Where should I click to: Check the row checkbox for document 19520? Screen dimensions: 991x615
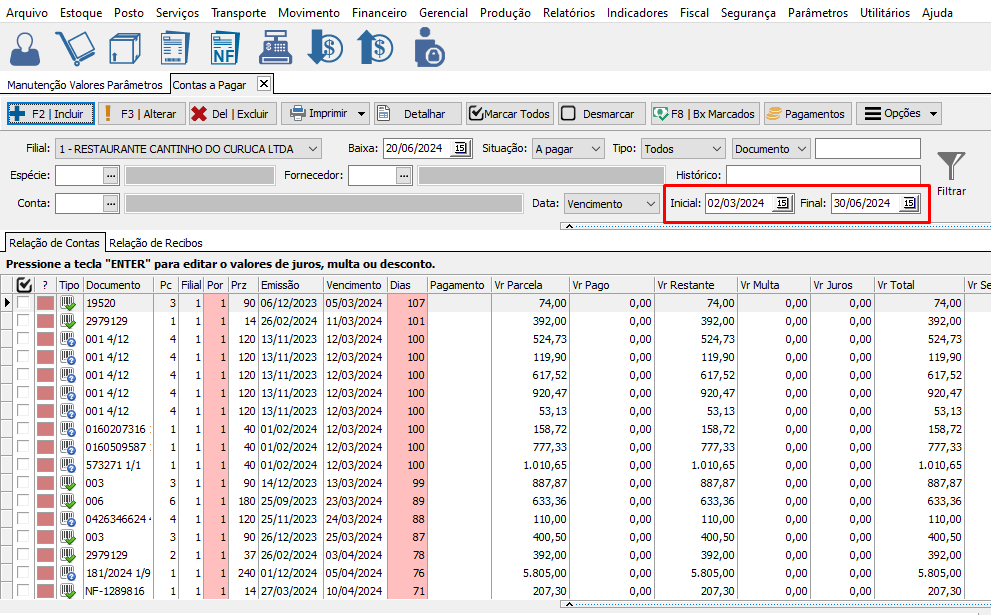pyautogui.click(x=24, y=303)
